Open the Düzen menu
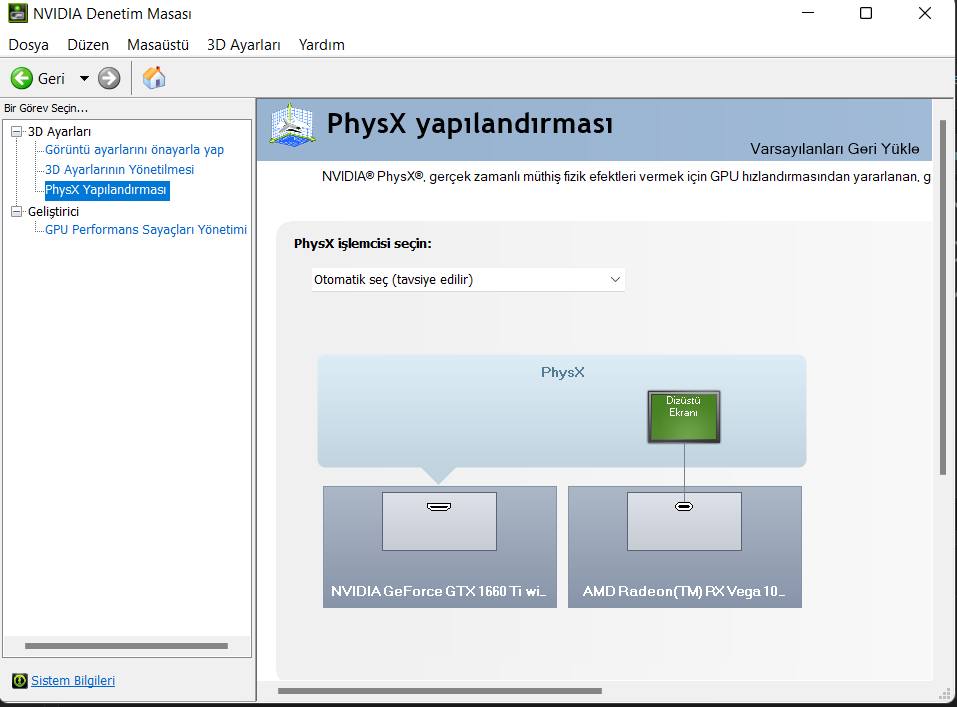The image size is (957, 707). (88, 45)
